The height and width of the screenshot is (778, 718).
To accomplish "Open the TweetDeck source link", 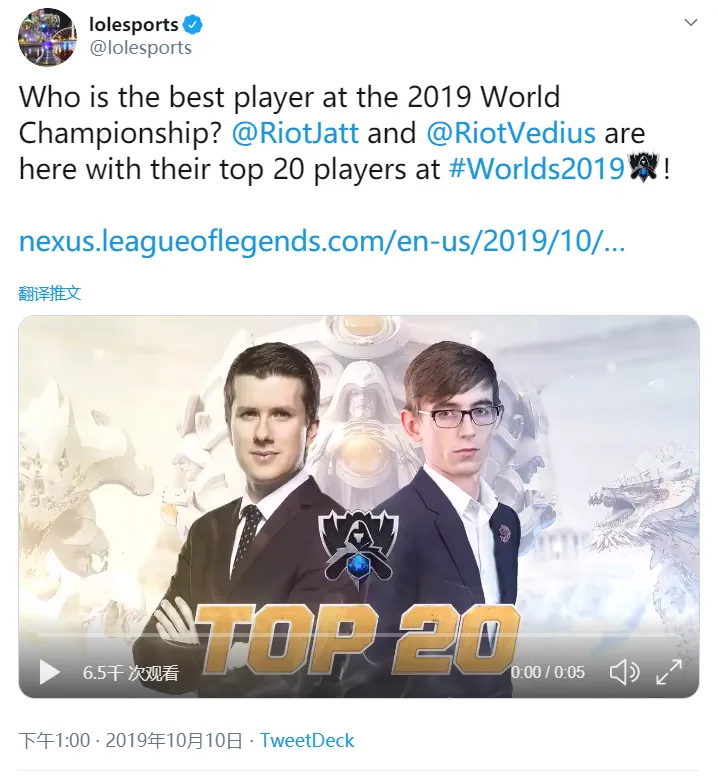I will click(307, 740).
